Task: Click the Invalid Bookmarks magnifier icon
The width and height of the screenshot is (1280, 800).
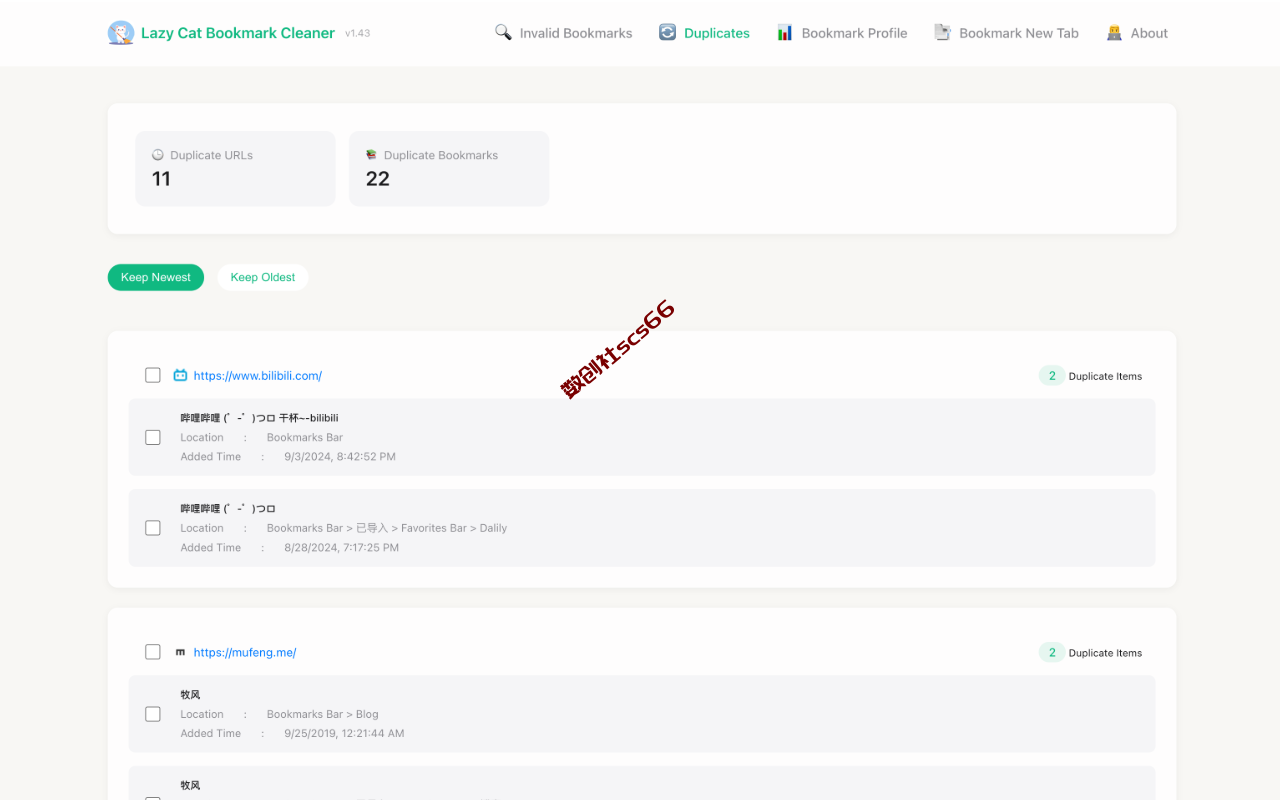Action: pos(503,32)
